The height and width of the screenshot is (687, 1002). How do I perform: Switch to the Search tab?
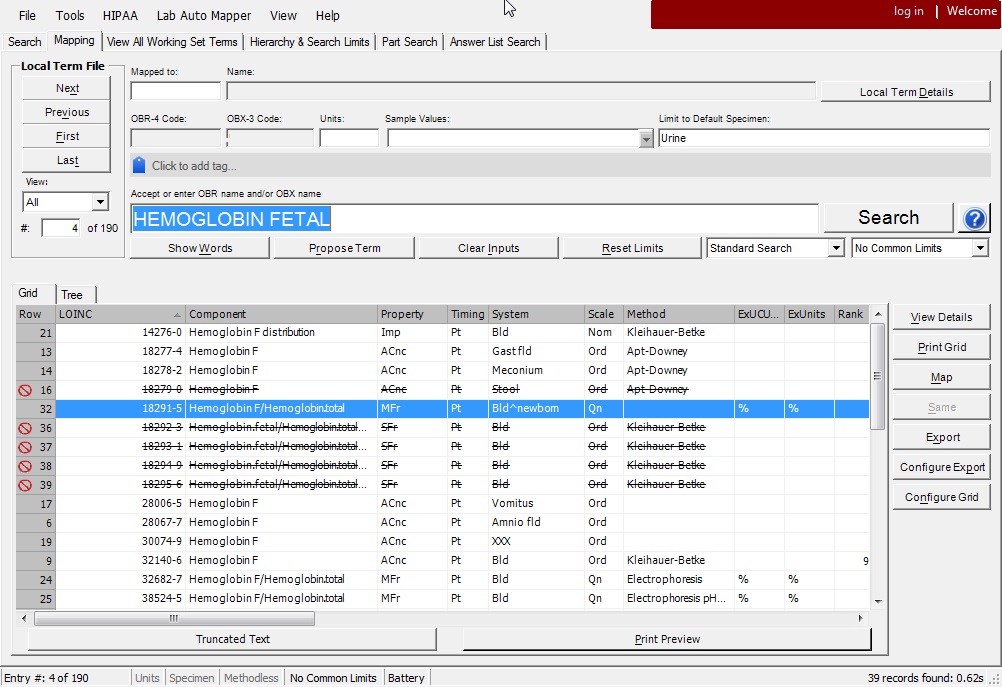click(24, 42)
